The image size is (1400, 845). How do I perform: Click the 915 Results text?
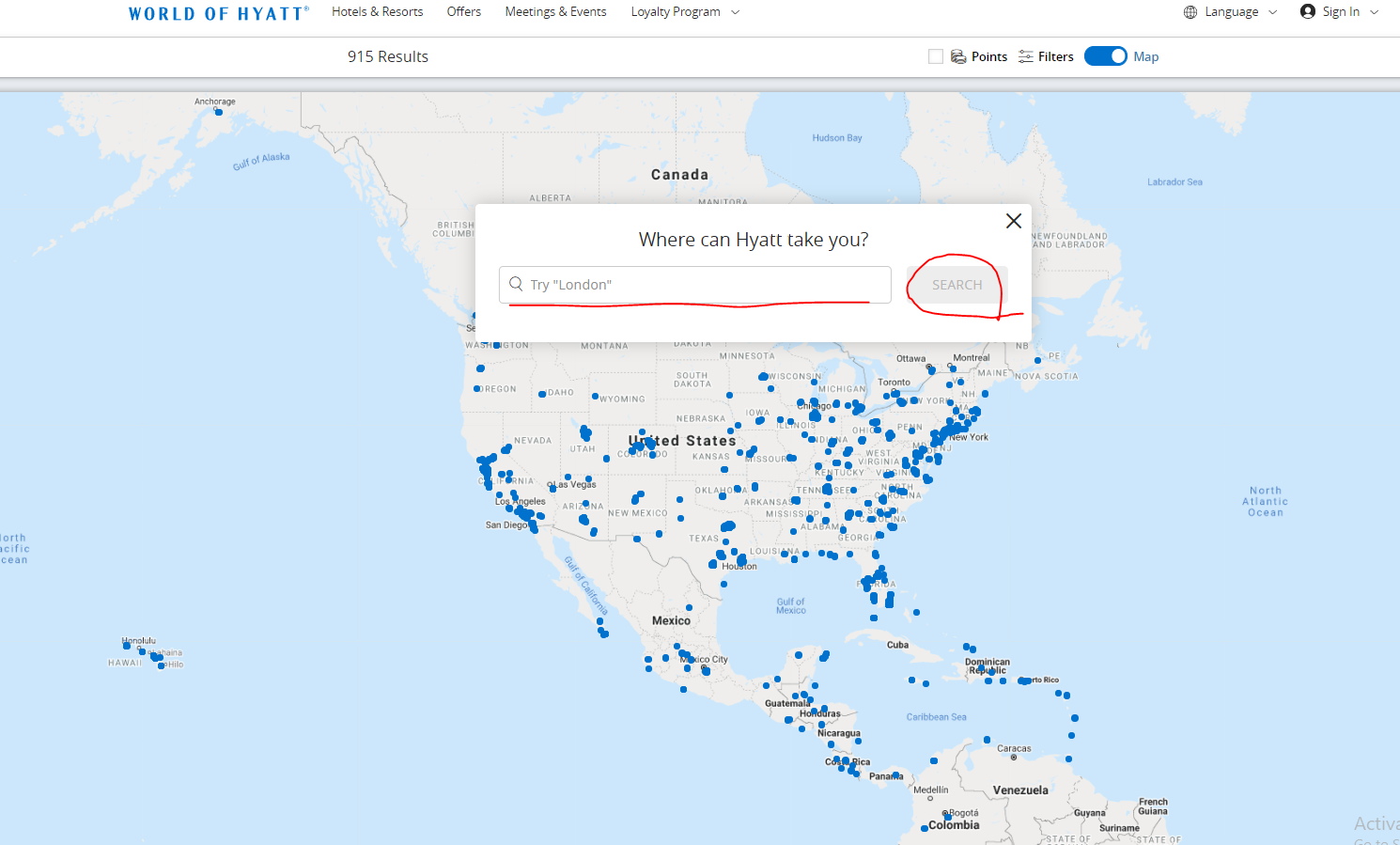388,56
